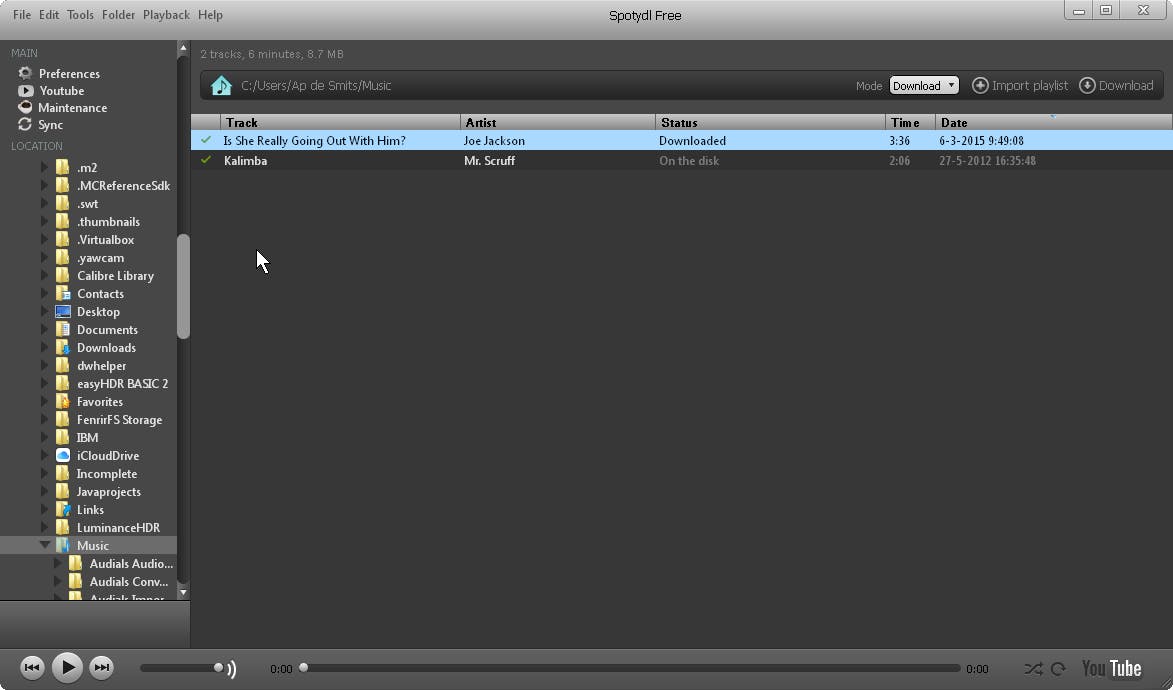Click the Contacts folder icon
The height and width of the screenshot is (690, 1173).
click(63, 293)
